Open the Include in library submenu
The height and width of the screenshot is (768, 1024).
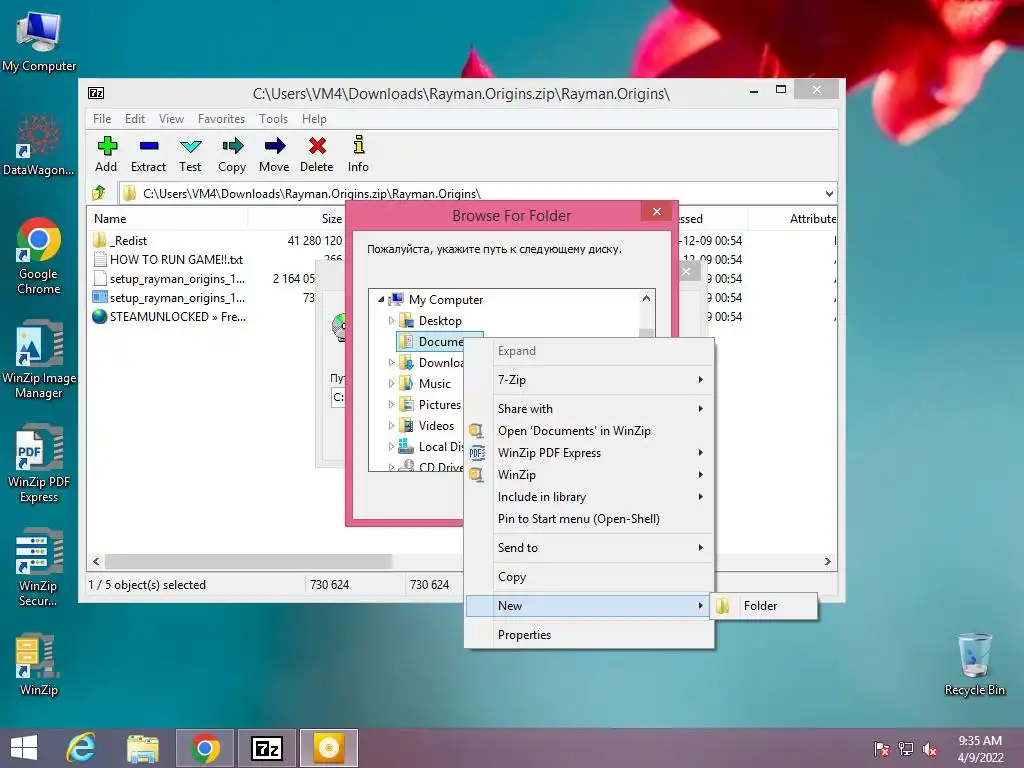click(590, 496)
